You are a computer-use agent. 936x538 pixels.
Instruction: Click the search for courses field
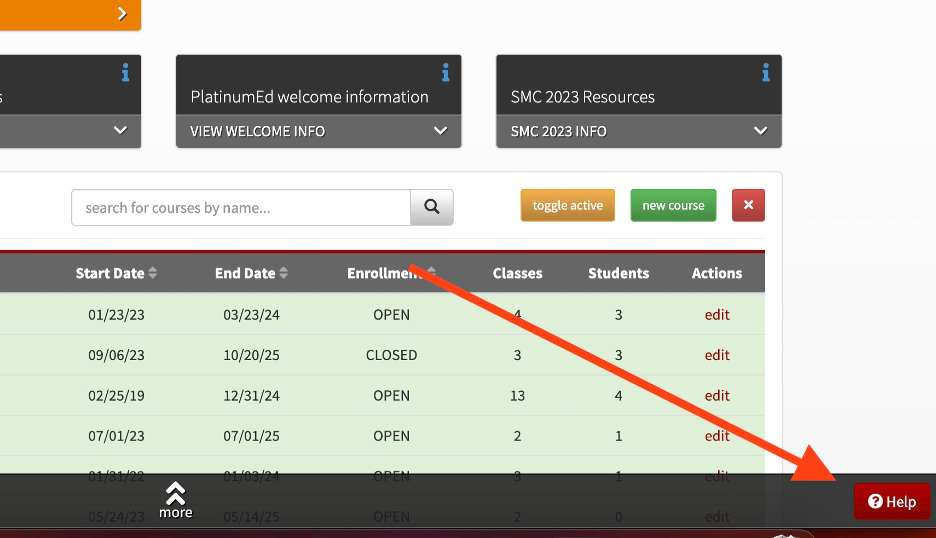click(241, 208)
